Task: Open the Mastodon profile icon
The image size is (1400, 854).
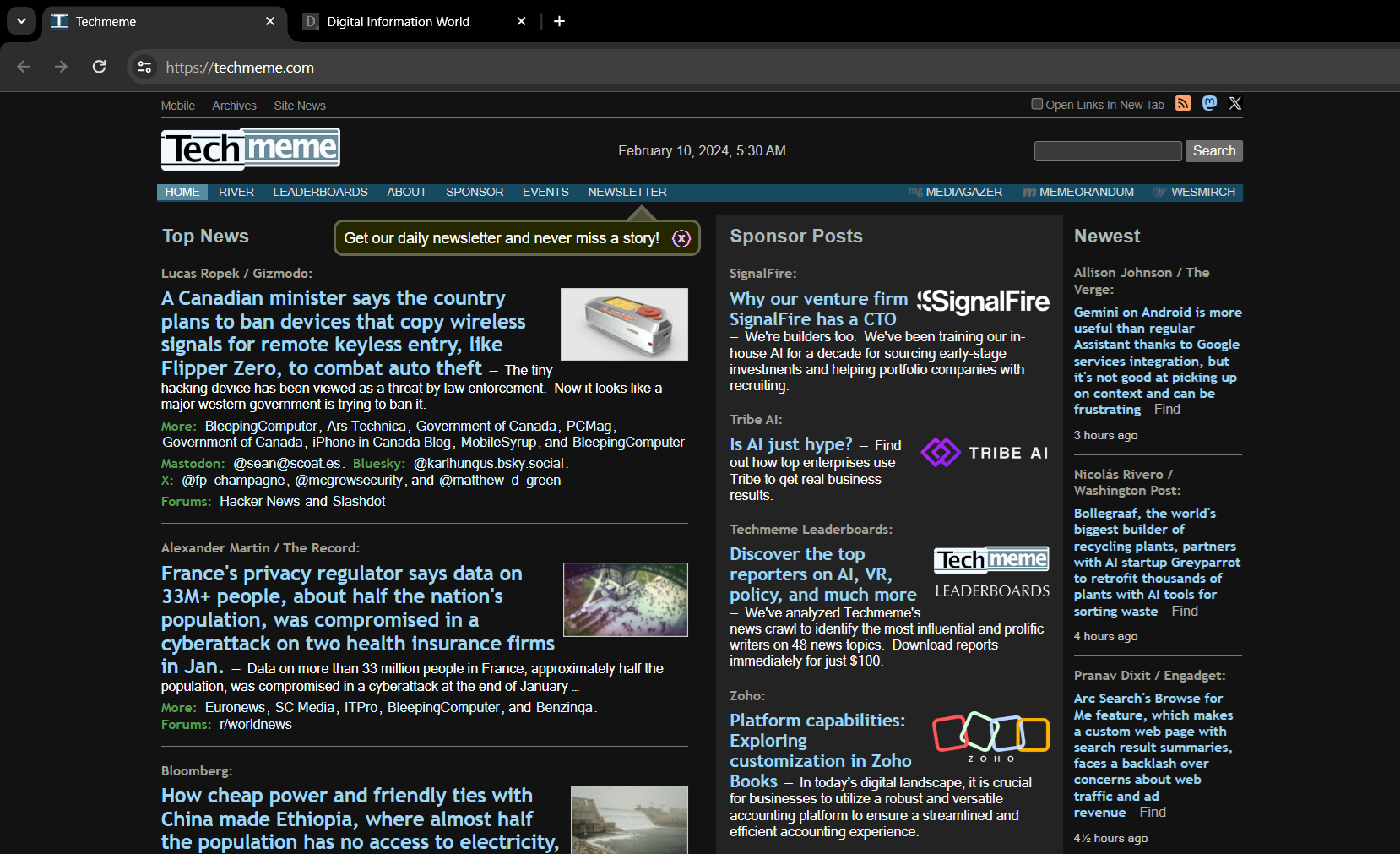Action: tap(1210, 103)
